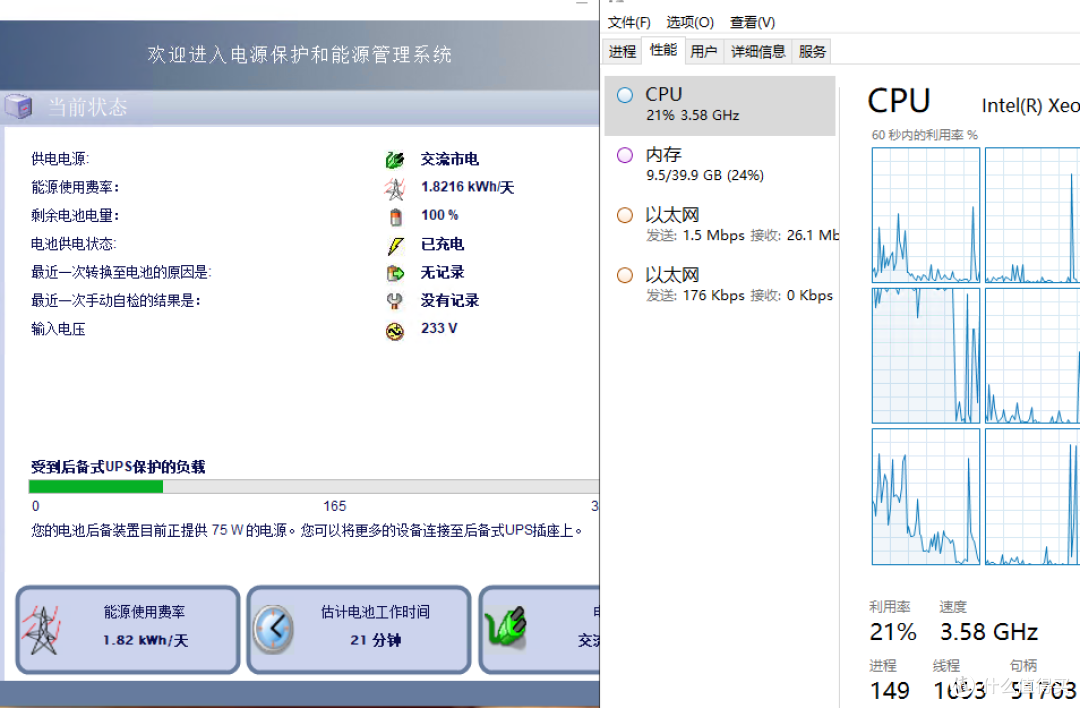Select the 内存 9.5/39.9 GB entry
The image size is (1080, 708).
click(720, 165)
